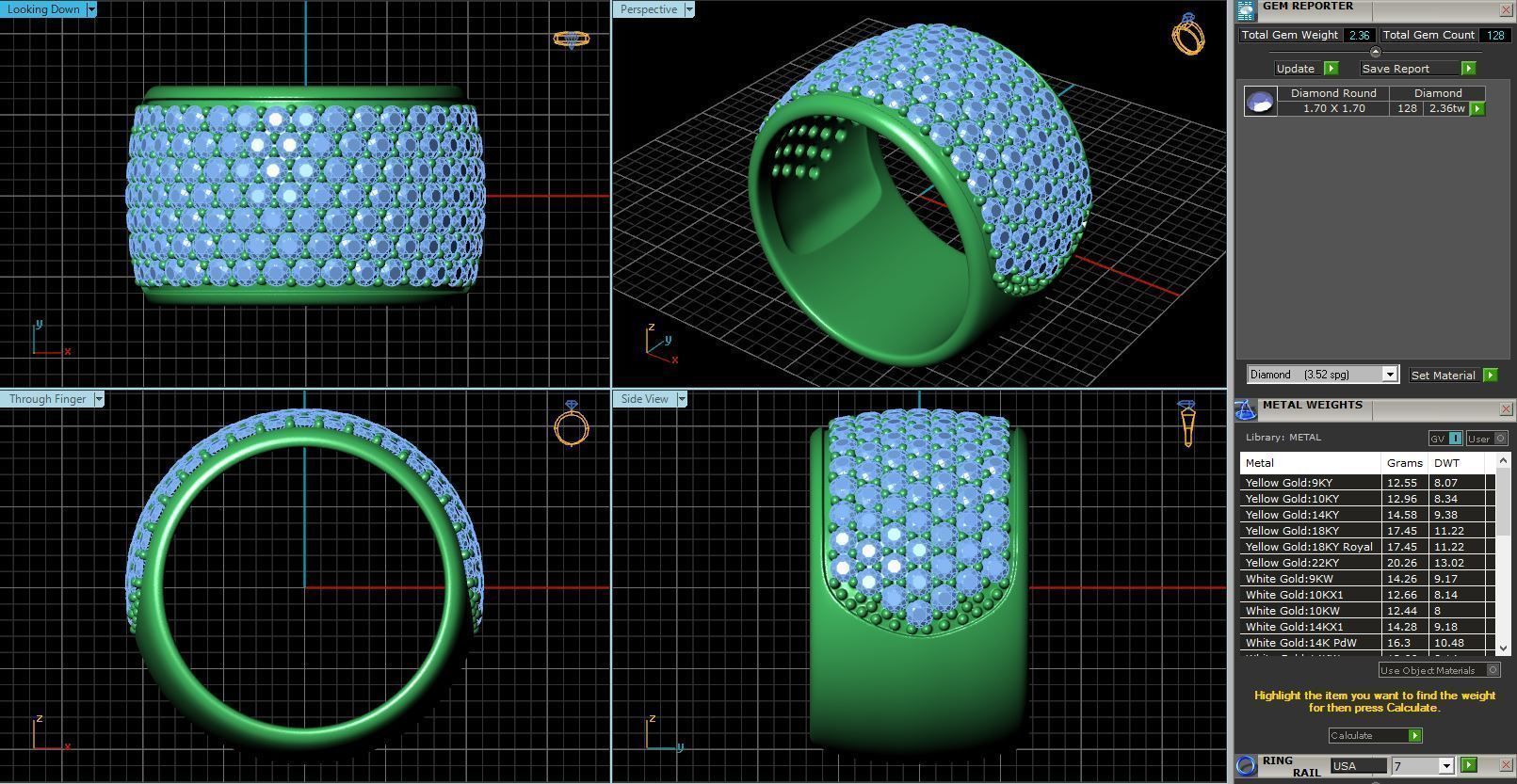Click the Metal Weights panel icon
The height and width of the screenshot is (784, 1517).
tap(1245, 409)
